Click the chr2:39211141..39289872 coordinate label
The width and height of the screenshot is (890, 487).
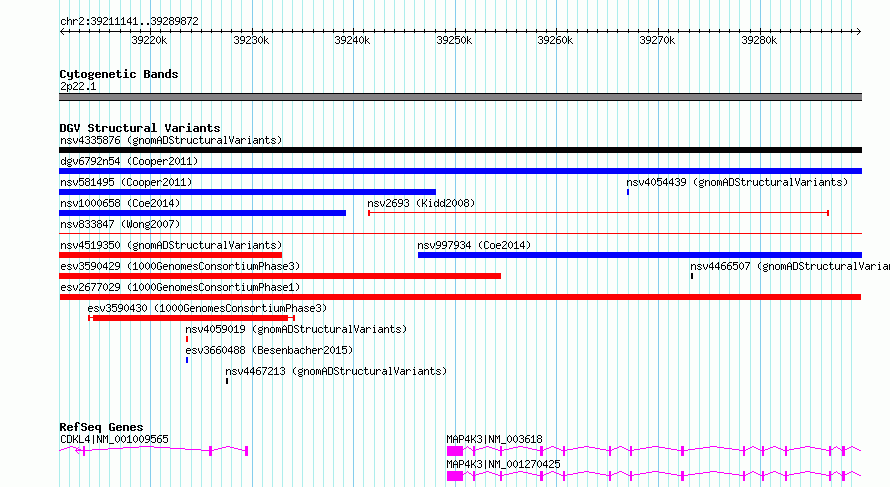click(x=129, y=21)
